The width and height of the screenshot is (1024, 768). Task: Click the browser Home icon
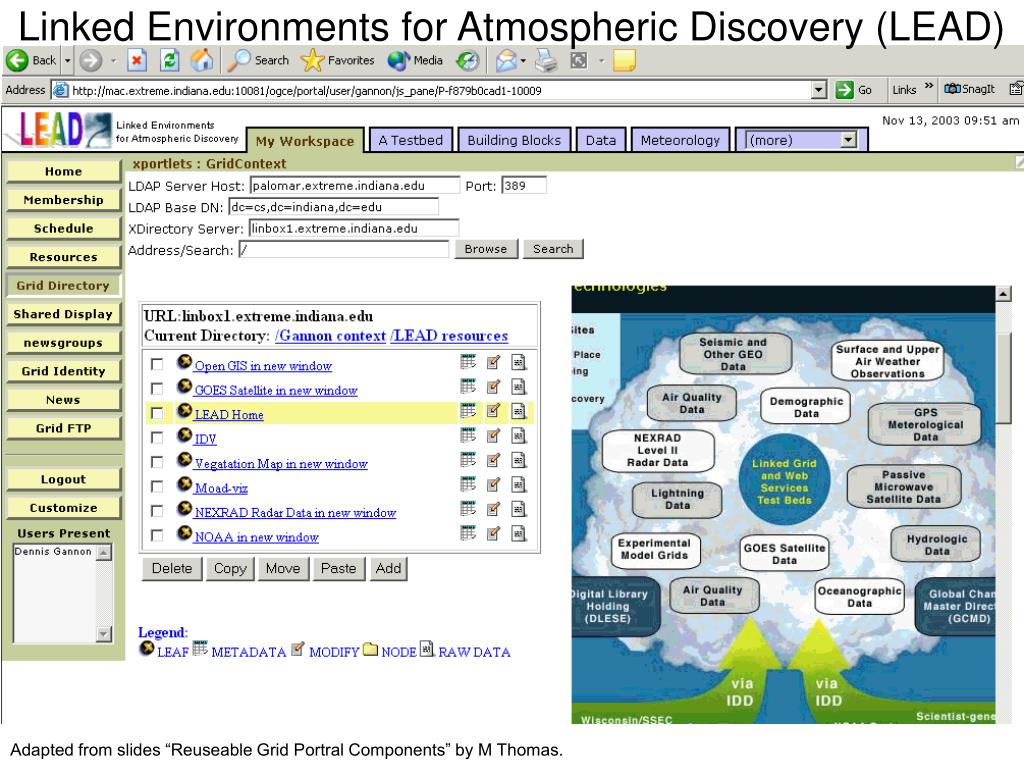(x=202, y=61)
